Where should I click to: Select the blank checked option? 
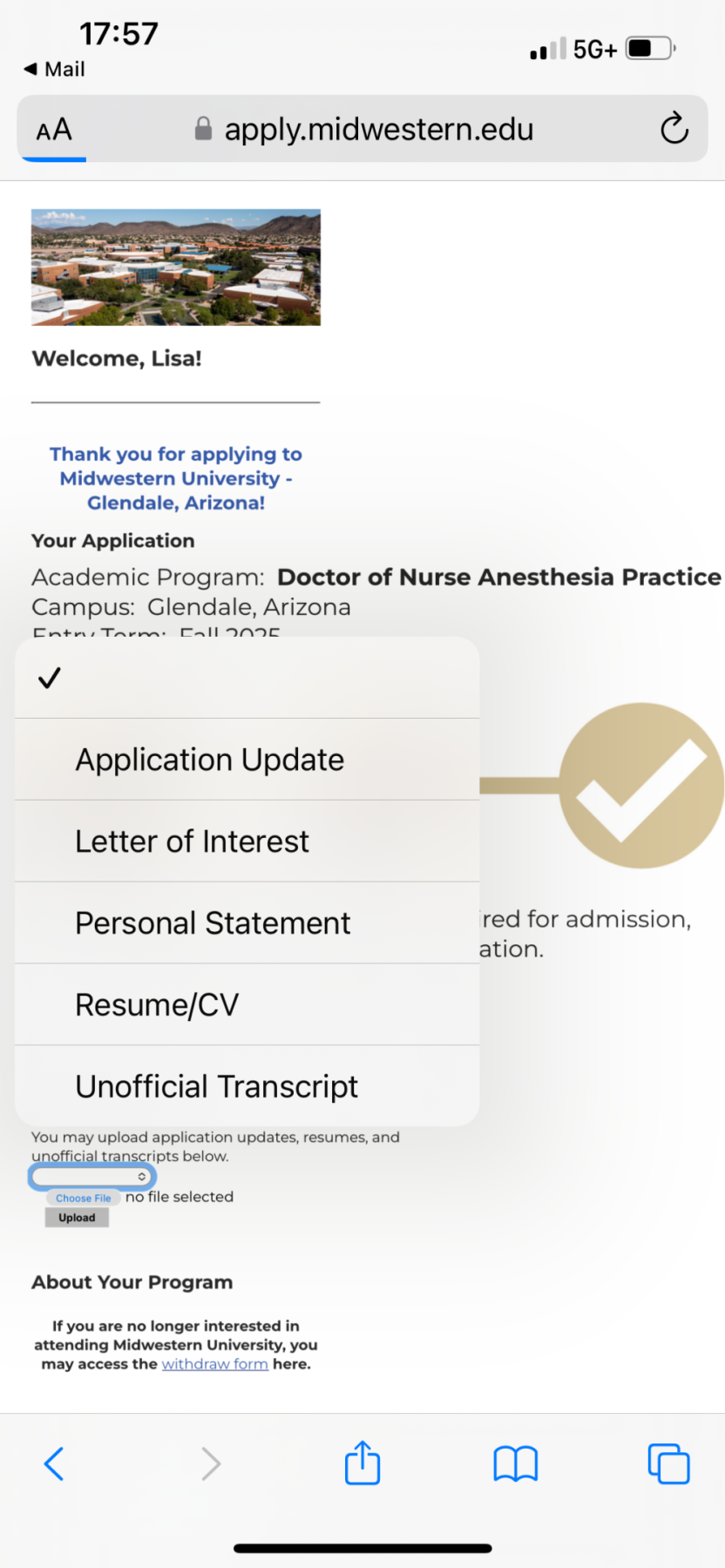point(247,678)
